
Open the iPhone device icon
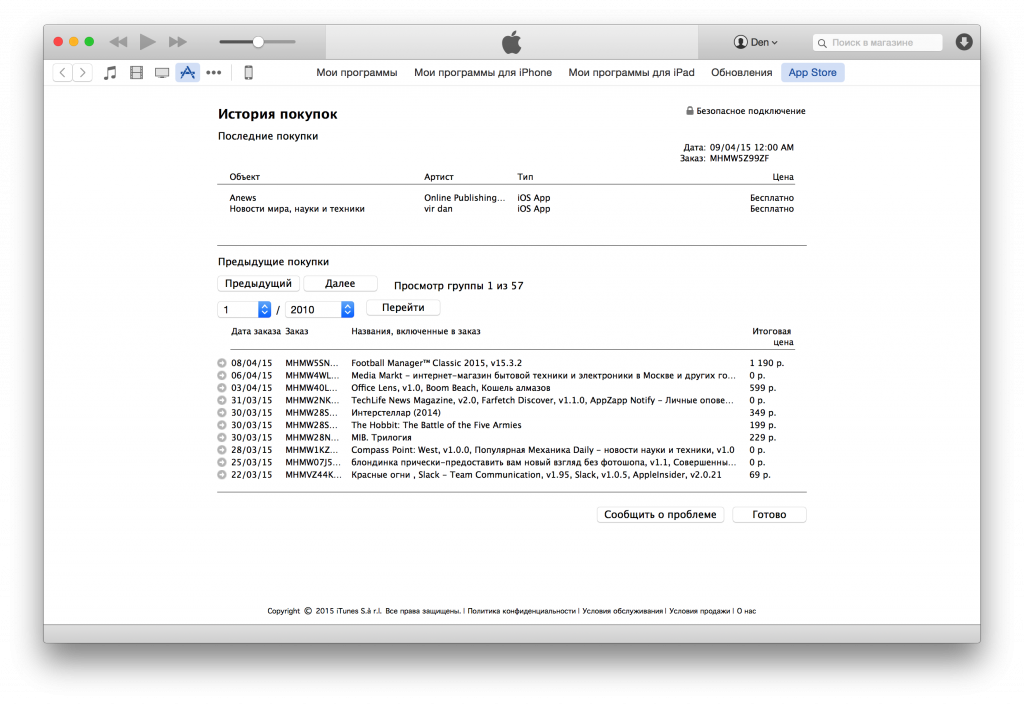pos(248,72)
